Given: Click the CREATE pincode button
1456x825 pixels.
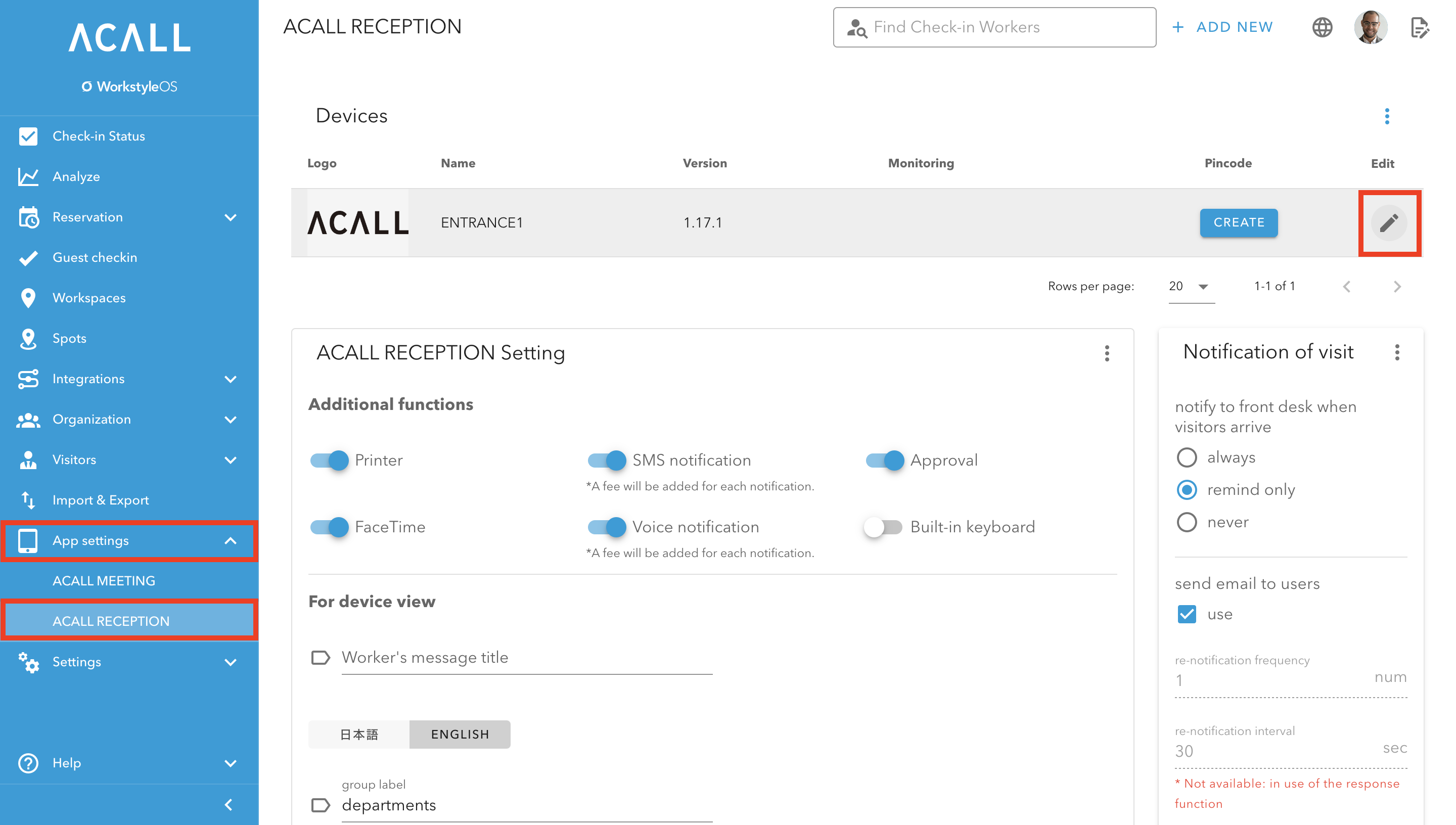Looking at the screenshot, I should [1239, 223].
